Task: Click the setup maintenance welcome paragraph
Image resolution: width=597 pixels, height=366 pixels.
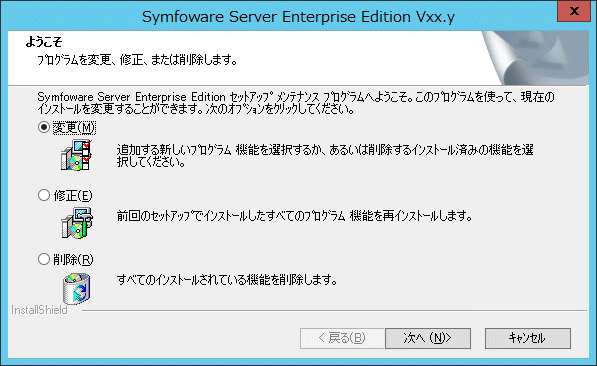Action: click(296, 103)
